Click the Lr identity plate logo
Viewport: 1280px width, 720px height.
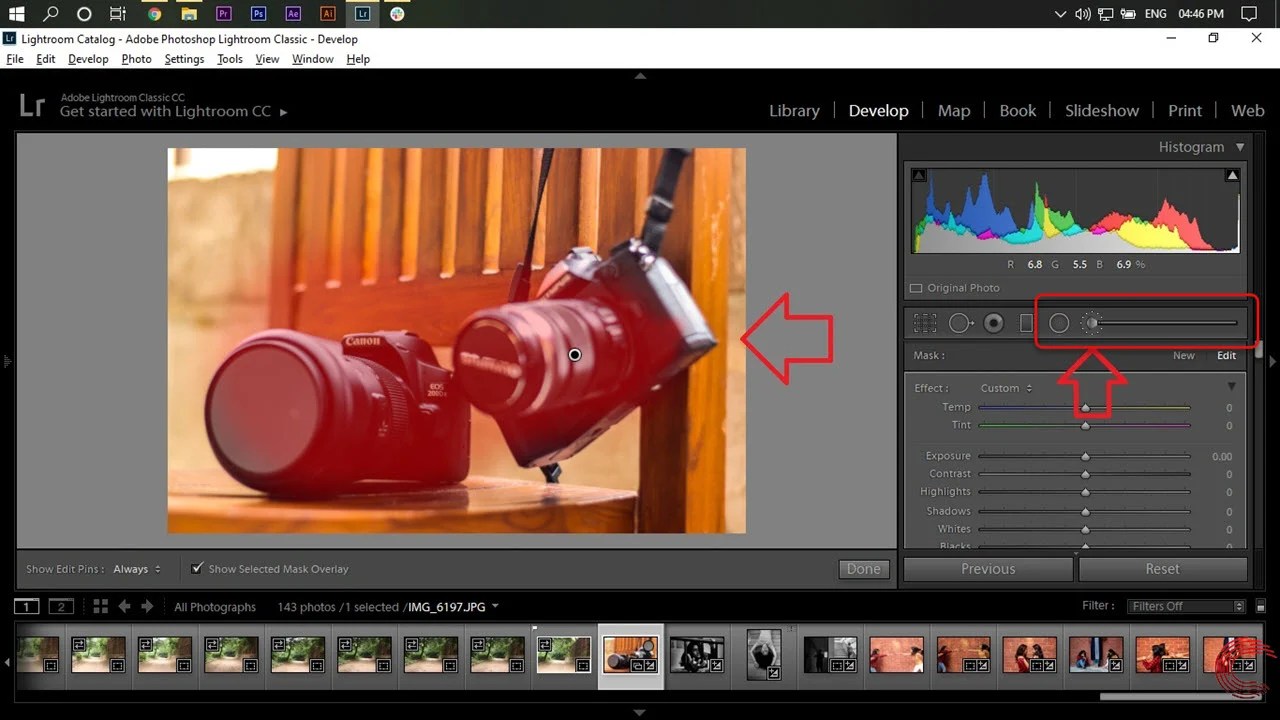[32, 105]
